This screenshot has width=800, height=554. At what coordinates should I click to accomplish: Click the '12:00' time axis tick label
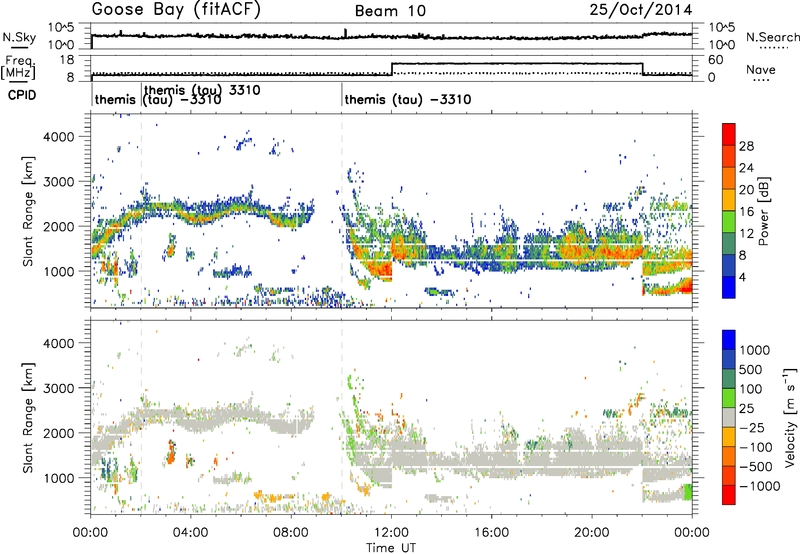tap(391, 533)
